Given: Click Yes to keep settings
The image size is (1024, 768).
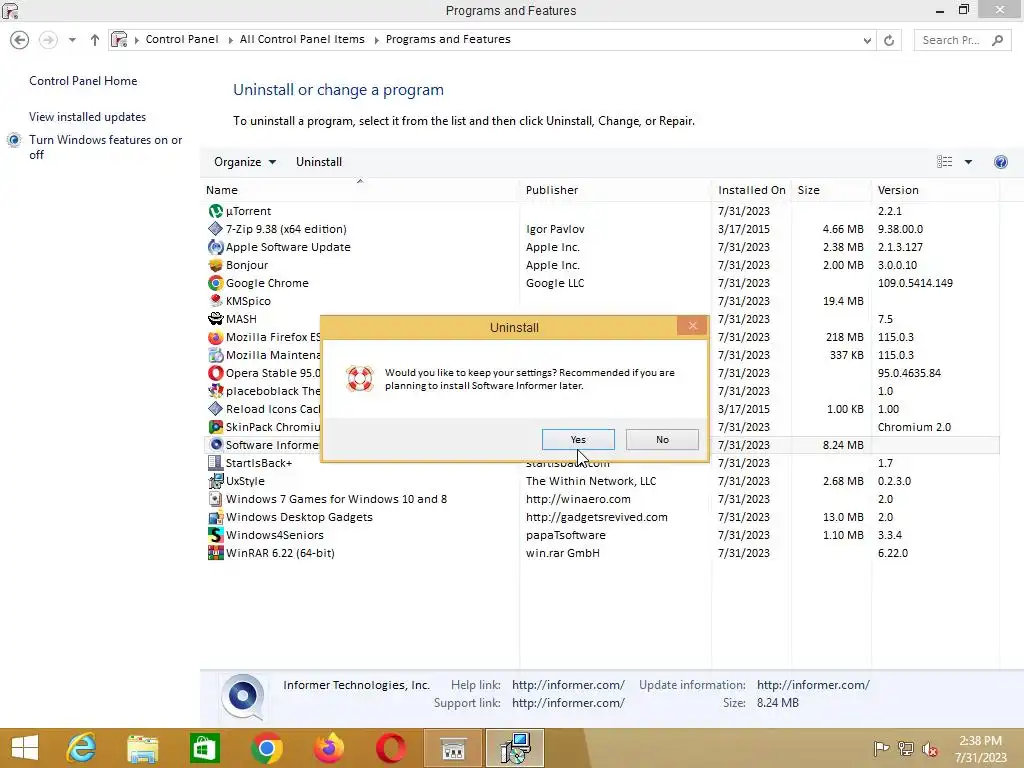Looking at the screenshot, I should point(578,440).
